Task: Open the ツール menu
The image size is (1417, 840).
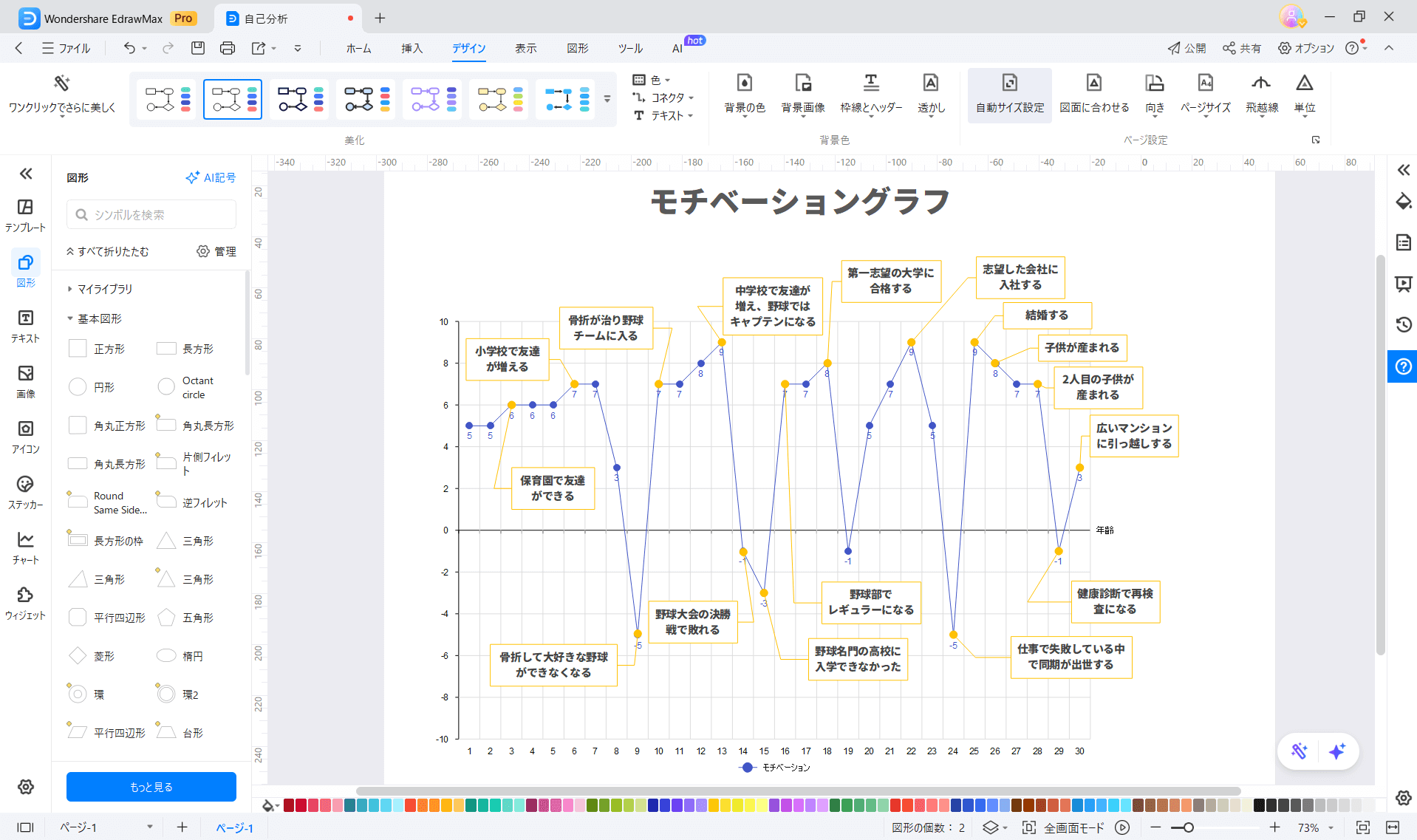Action: pyautogui.click(x=629, y=48)
